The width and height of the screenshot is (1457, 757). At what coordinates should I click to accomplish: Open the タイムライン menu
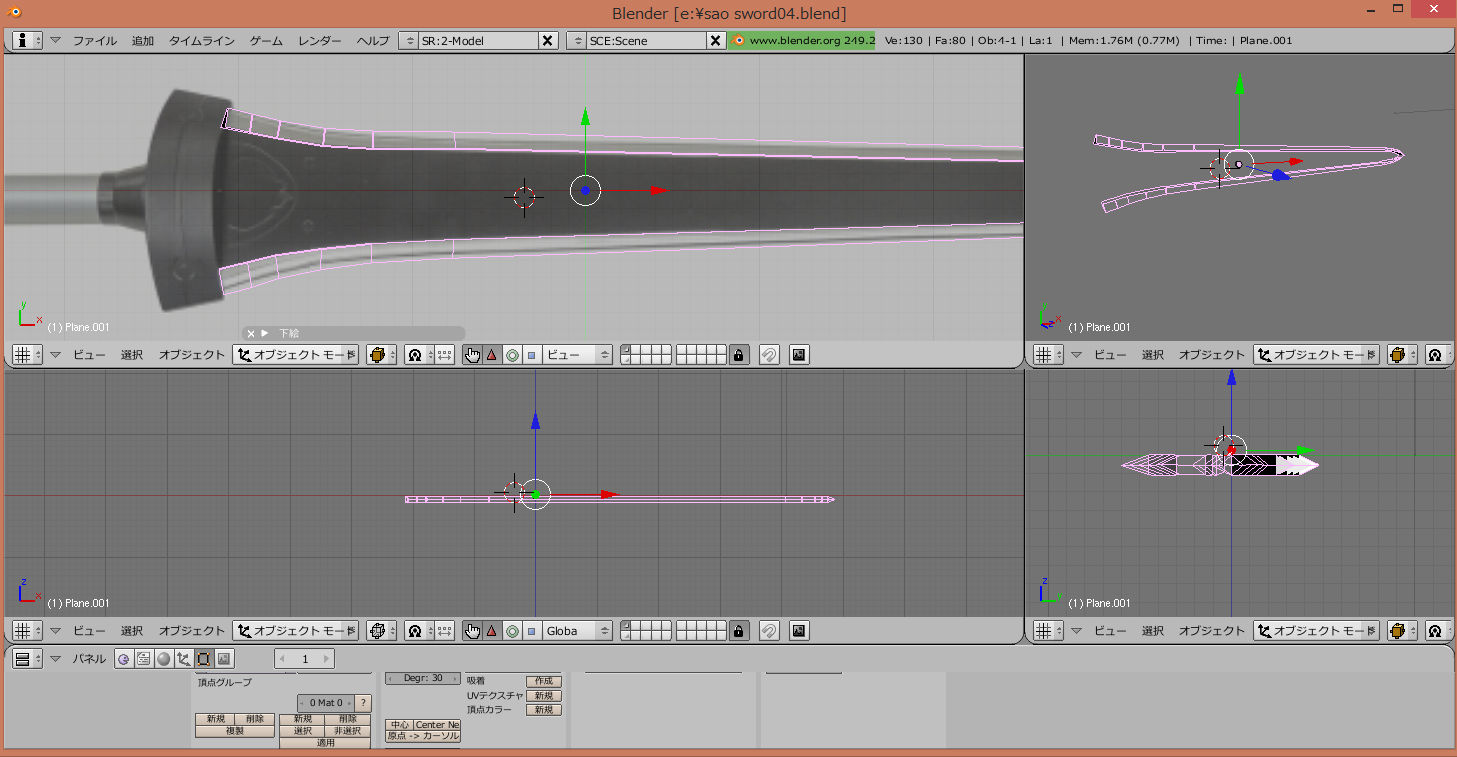(202, 41)
